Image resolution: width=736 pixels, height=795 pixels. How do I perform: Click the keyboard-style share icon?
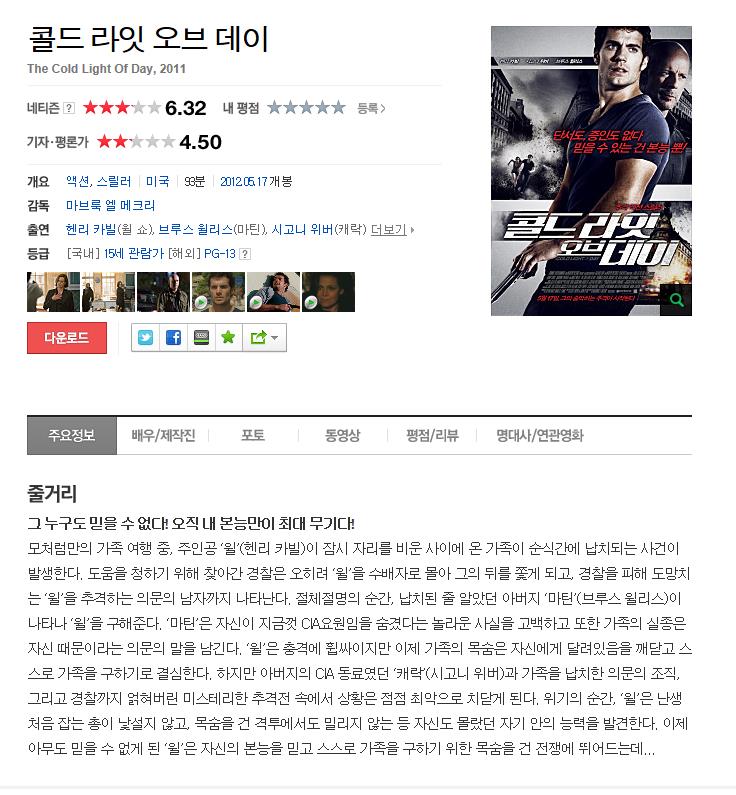pyautogui.click(x=201, y=338)
